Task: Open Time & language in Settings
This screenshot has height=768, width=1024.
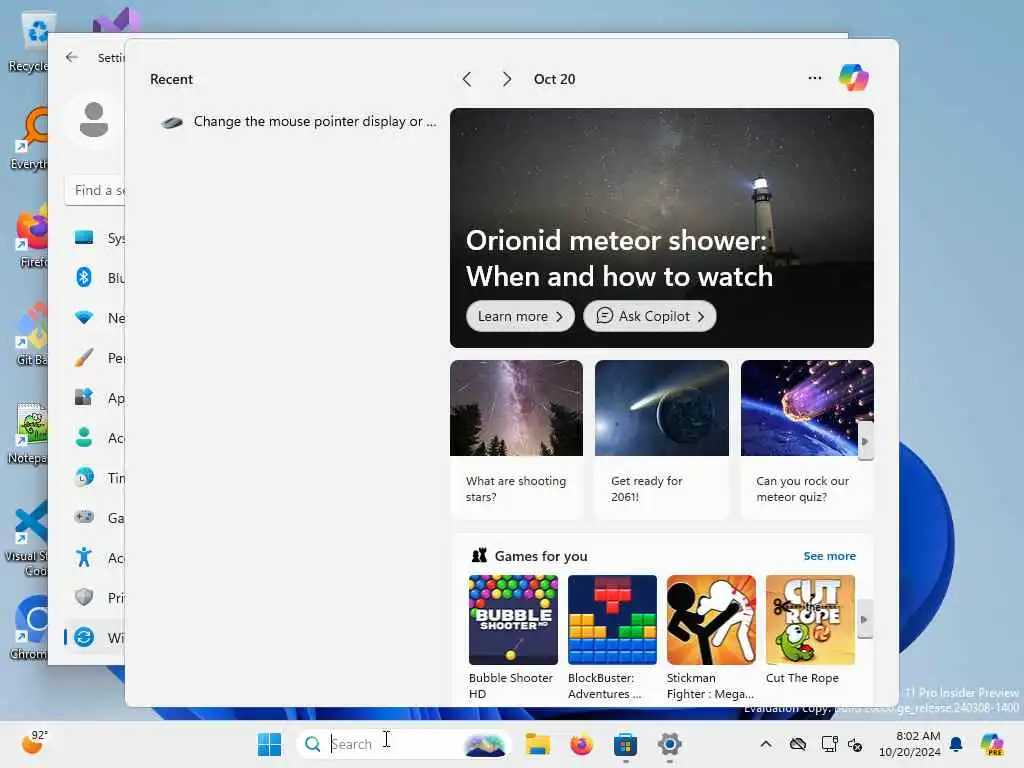Action: coord(95,477)
